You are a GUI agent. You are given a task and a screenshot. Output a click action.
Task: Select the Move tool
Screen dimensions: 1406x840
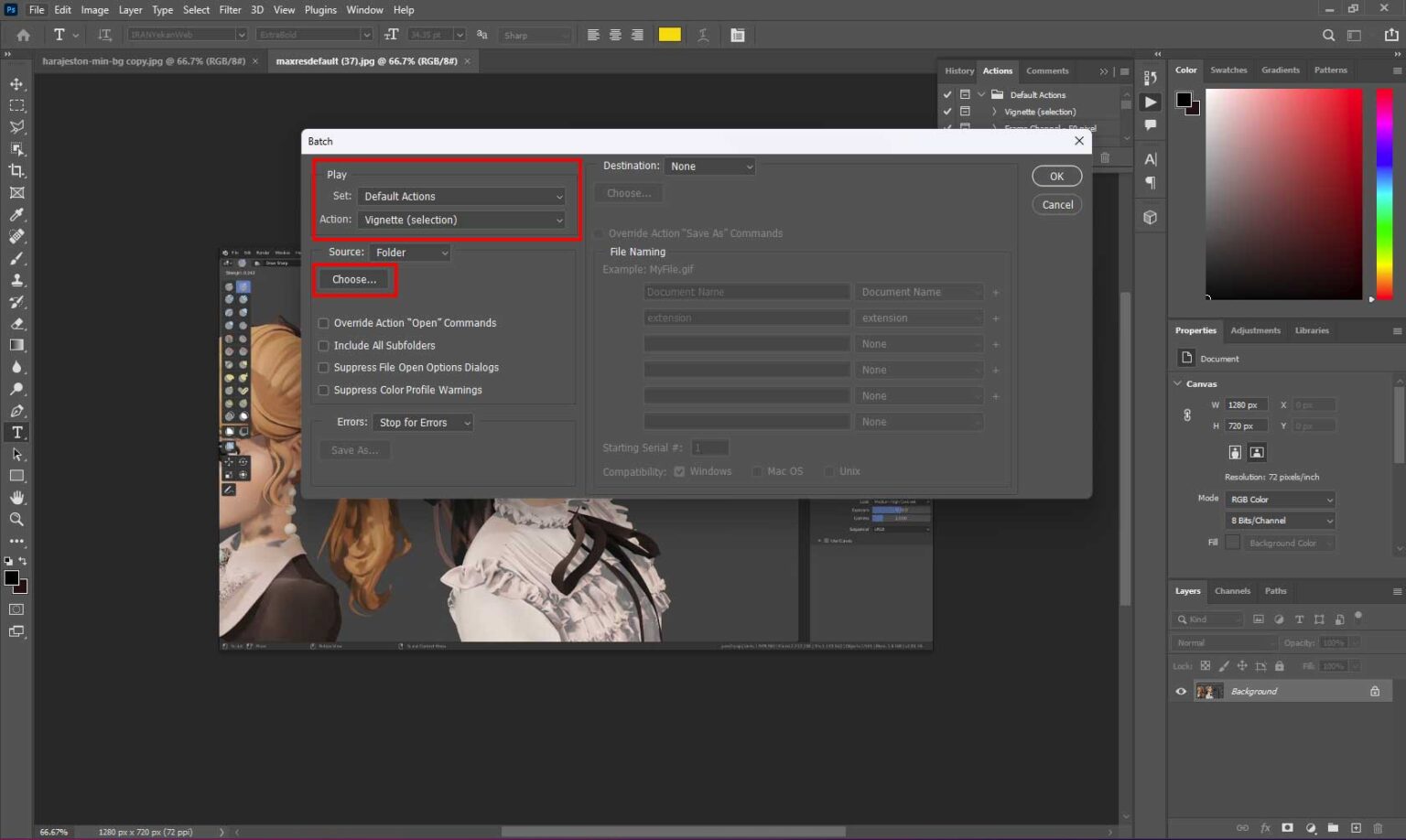coord(16,83)
